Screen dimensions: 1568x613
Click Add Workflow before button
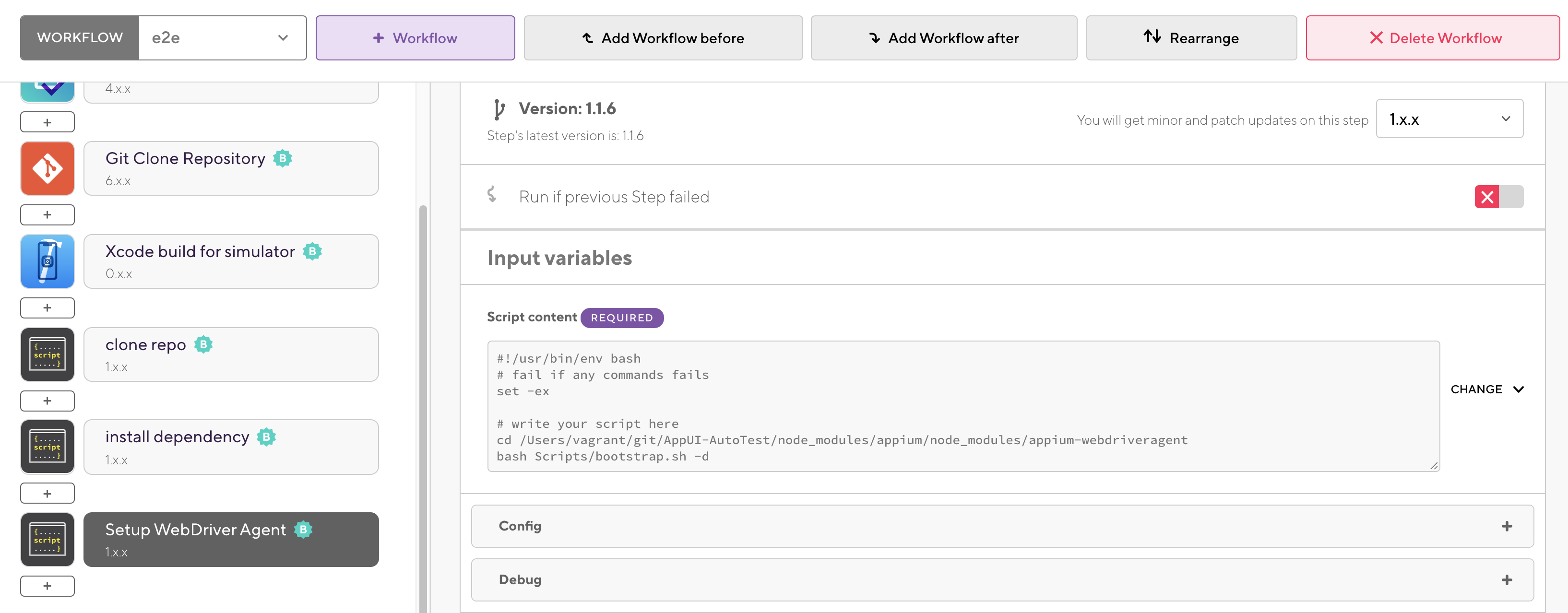click(663, 38)
